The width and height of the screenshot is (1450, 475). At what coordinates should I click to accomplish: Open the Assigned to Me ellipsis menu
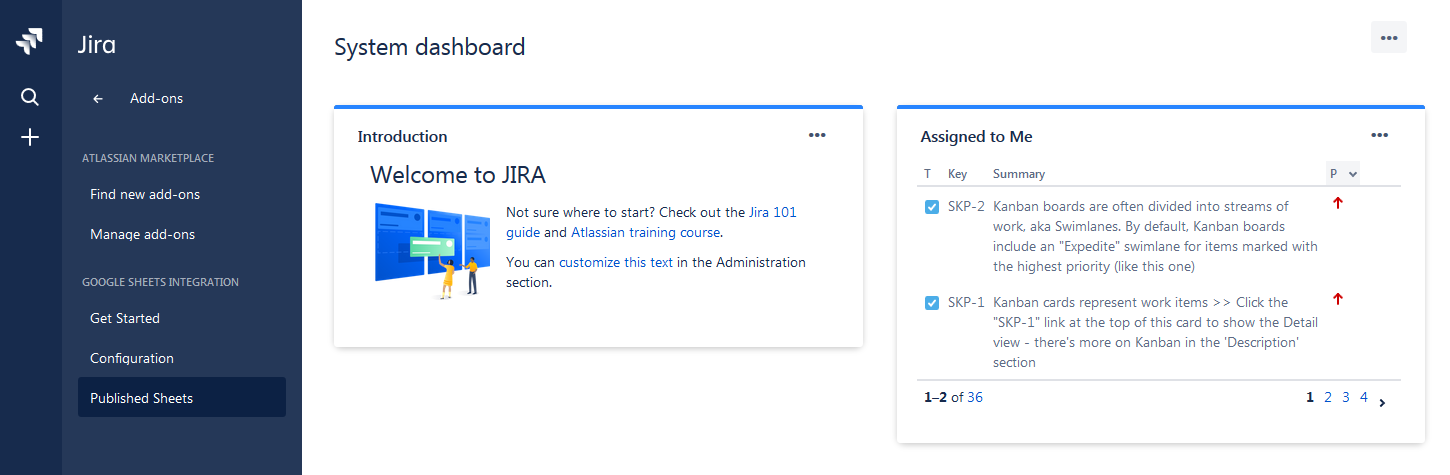1380,135
